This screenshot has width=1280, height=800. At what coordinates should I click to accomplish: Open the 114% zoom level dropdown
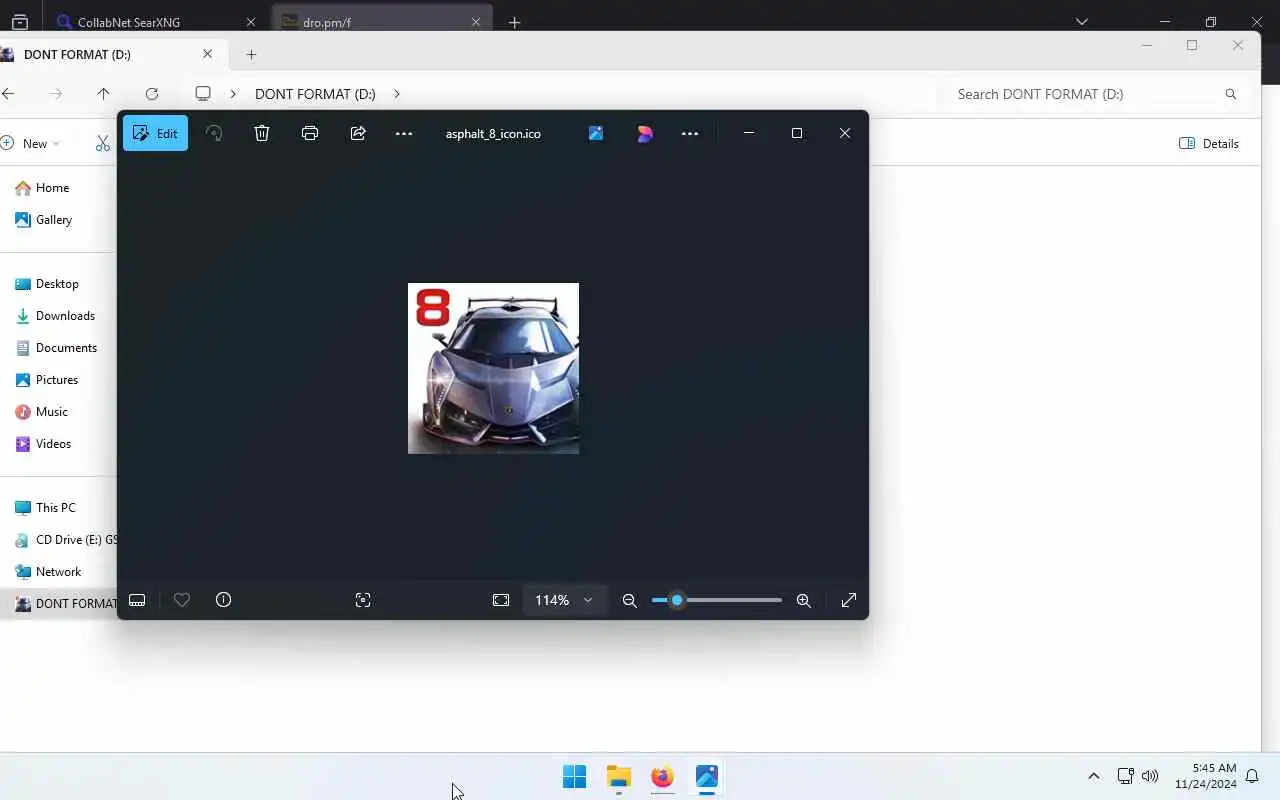[x=564, y=600]
